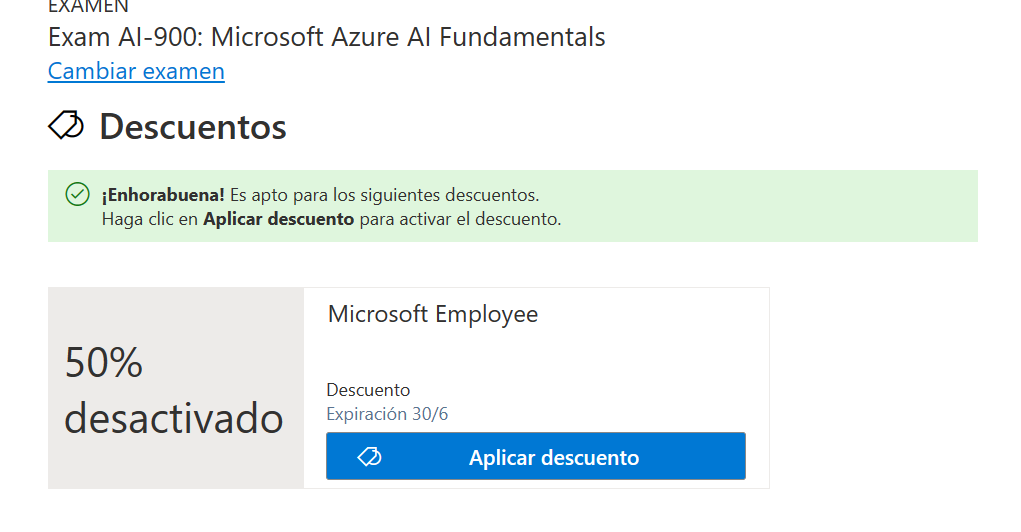Image resolution: width=1021 pixels, height=532 pixels.
Task: Click the Cambiar examen link
Action: click(x=136, y=71)
